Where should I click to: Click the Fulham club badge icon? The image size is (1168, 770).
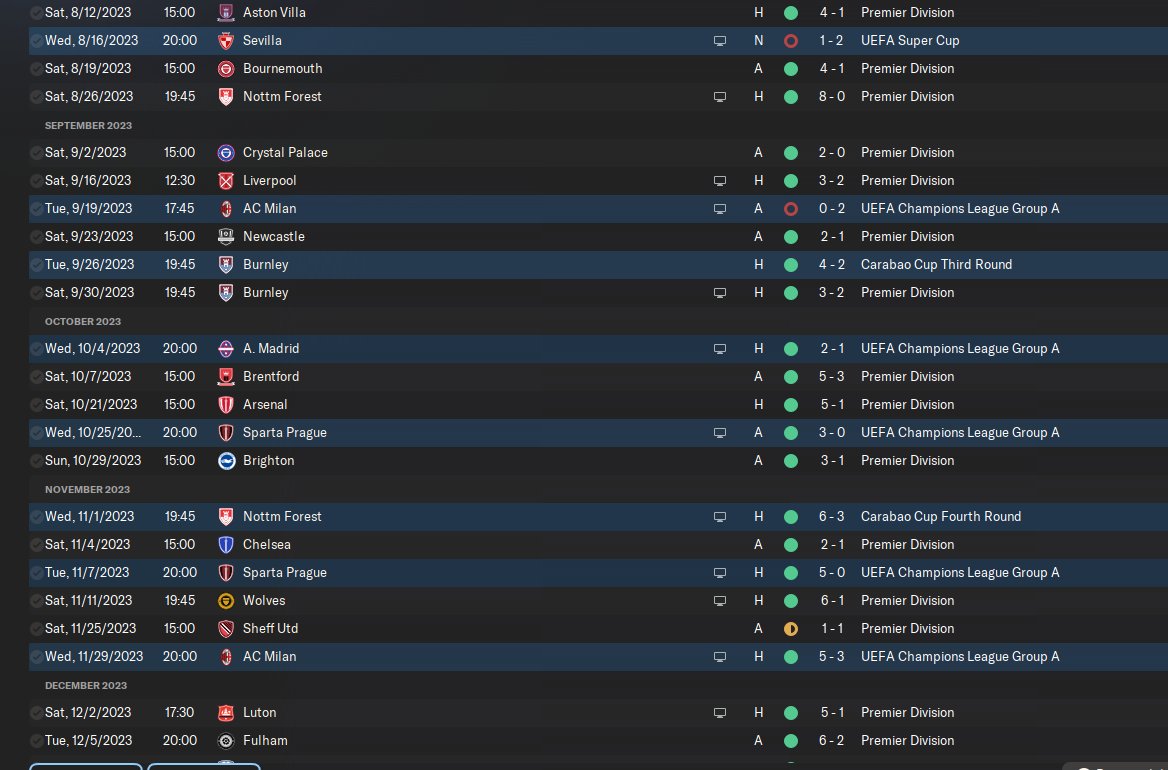coord(226,741)
